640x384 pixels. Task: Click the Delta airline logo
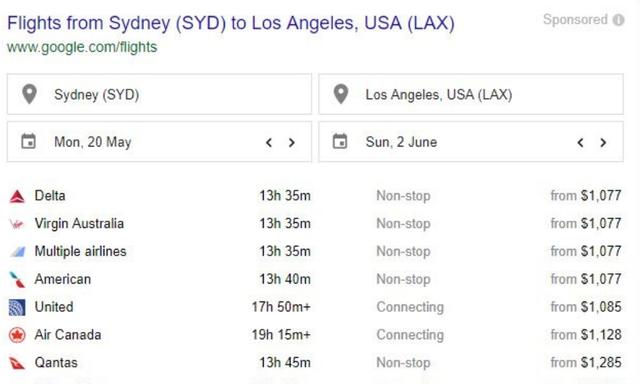[17, 196]
